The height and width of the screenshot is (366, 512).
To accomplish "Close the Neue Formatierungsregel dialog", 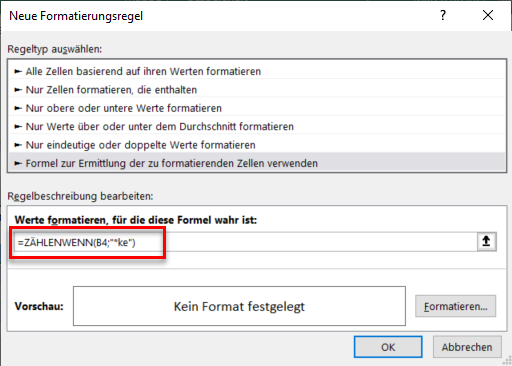I will tap(488, 15).
